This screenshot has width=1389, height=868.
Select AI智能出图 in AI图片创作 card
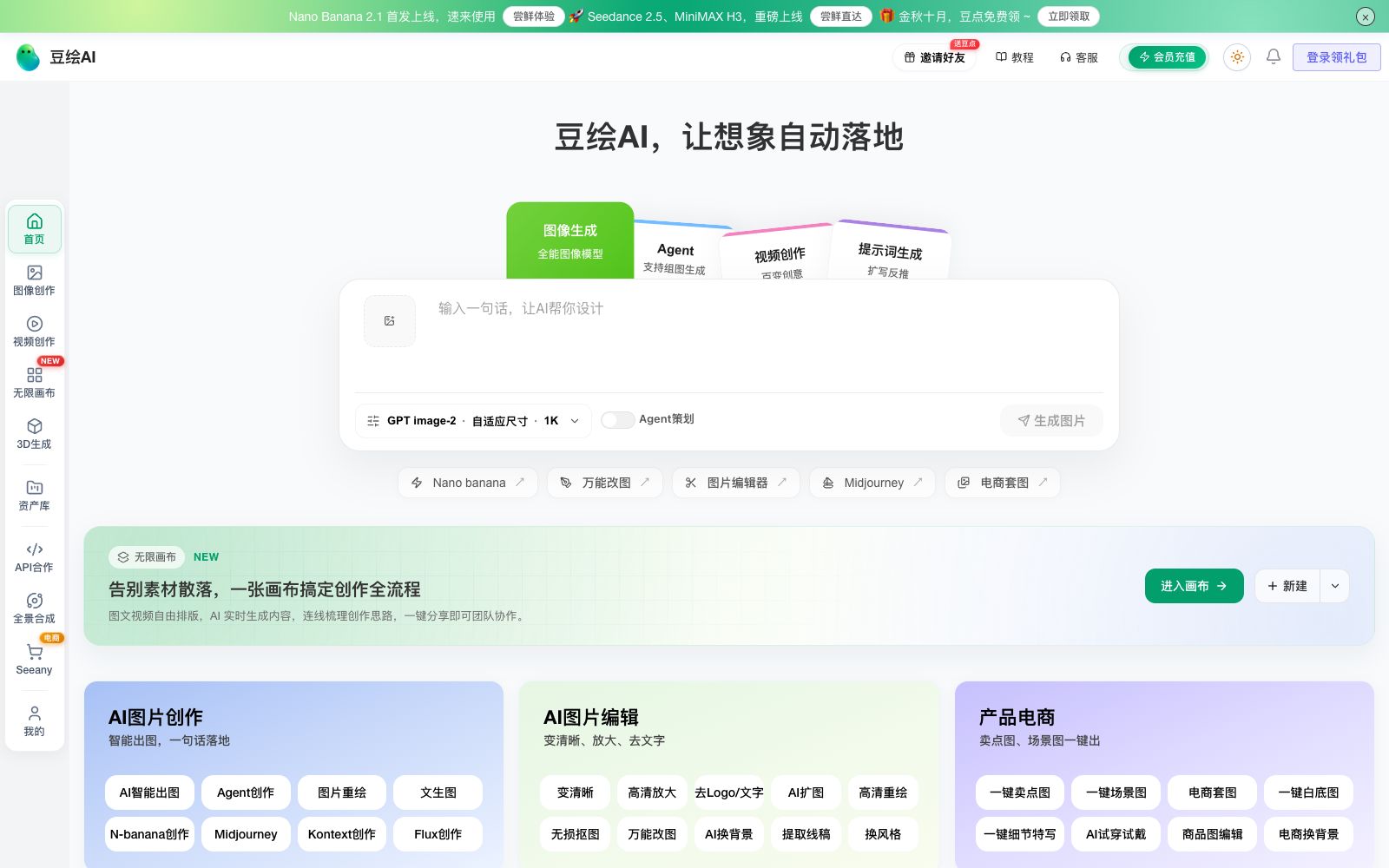tap(149, 792)
